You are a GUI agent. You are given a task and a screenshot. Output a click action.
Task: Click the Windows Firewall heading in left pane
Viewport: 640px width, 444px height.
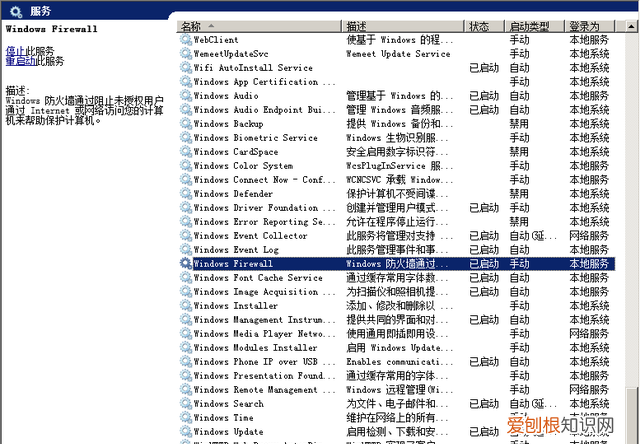click(51, 29)
